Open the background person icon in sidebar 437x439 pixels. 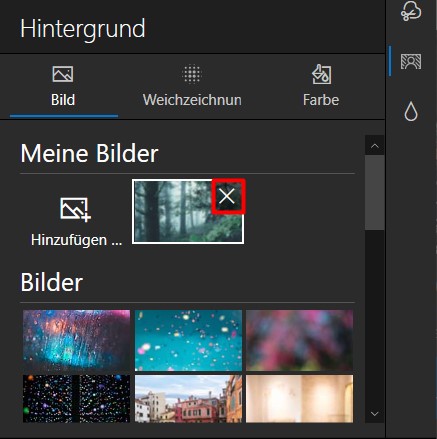[x=411, y=62]
